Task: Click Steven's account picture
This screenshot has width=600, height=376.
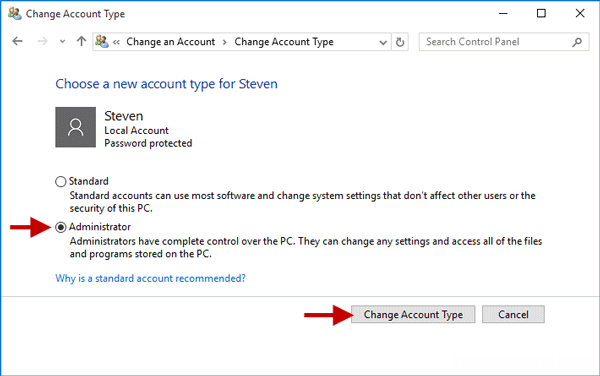Action: (x=75, y=127)
